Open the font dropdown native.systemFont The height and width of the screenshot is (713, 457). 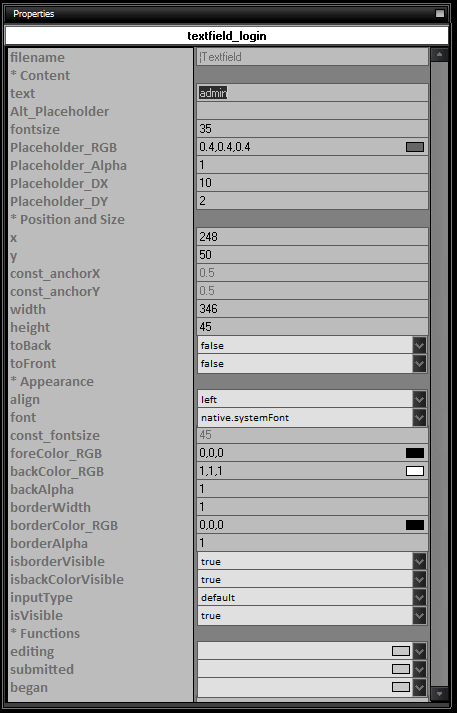coord(312,417)
